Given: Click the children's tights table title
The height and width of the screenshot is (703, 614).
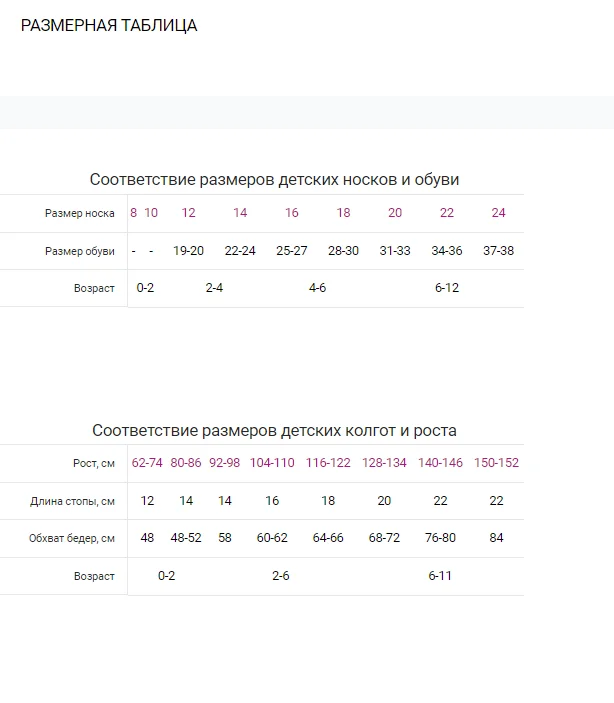Looking at the screenshot, I should [274, 430].
